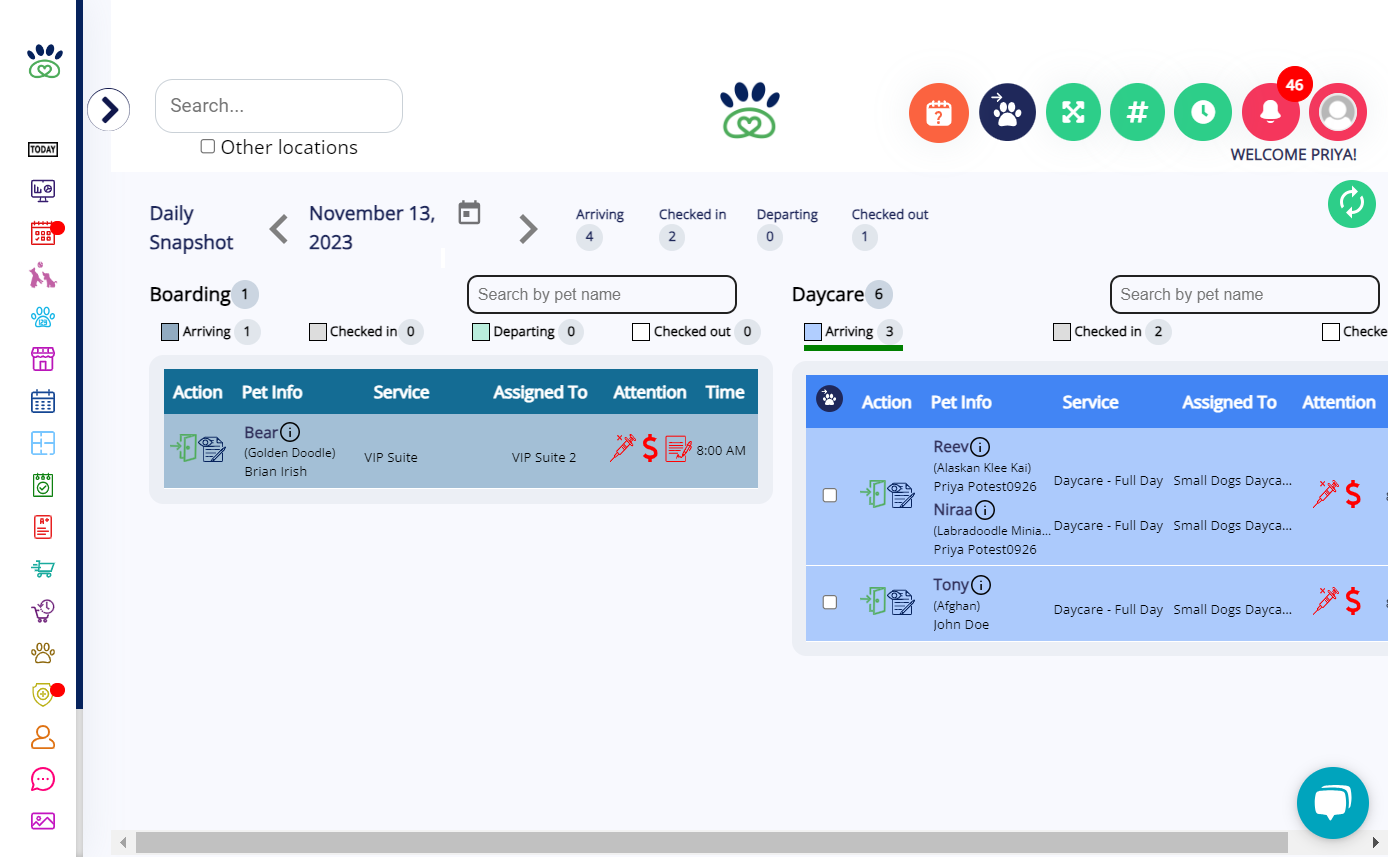Filter Boarding by Checked in
The height and width of the screenshot is (857, 1388).
[x=366, y=331]
